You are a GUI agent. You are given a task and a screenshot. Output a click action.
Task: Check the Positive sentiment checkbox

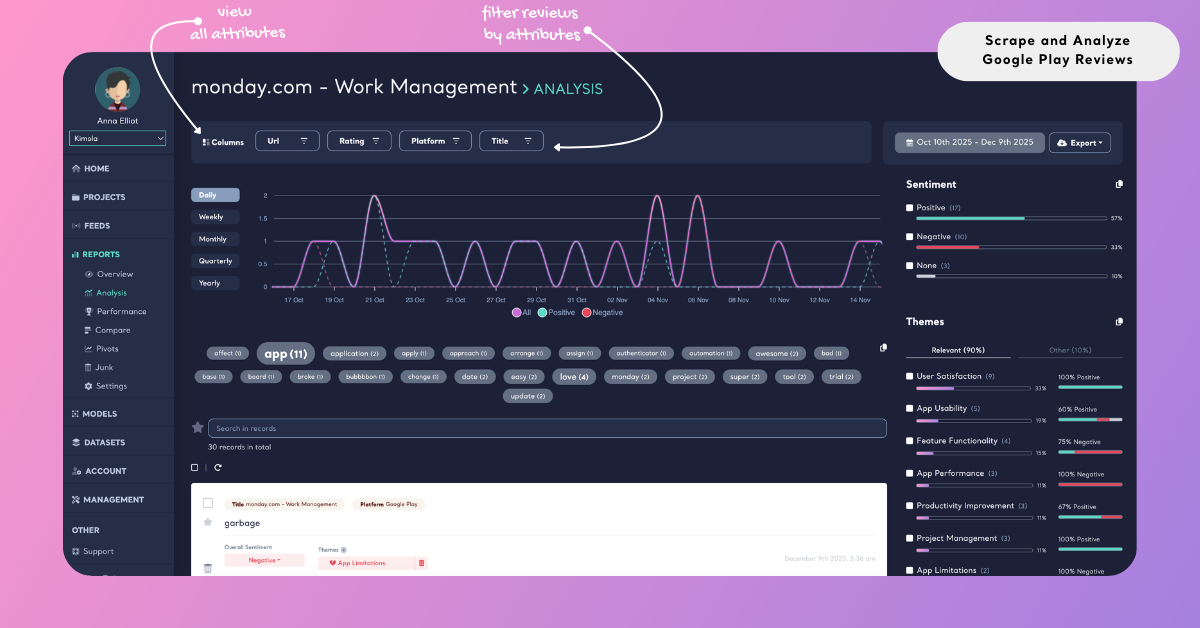coord(910,208)
